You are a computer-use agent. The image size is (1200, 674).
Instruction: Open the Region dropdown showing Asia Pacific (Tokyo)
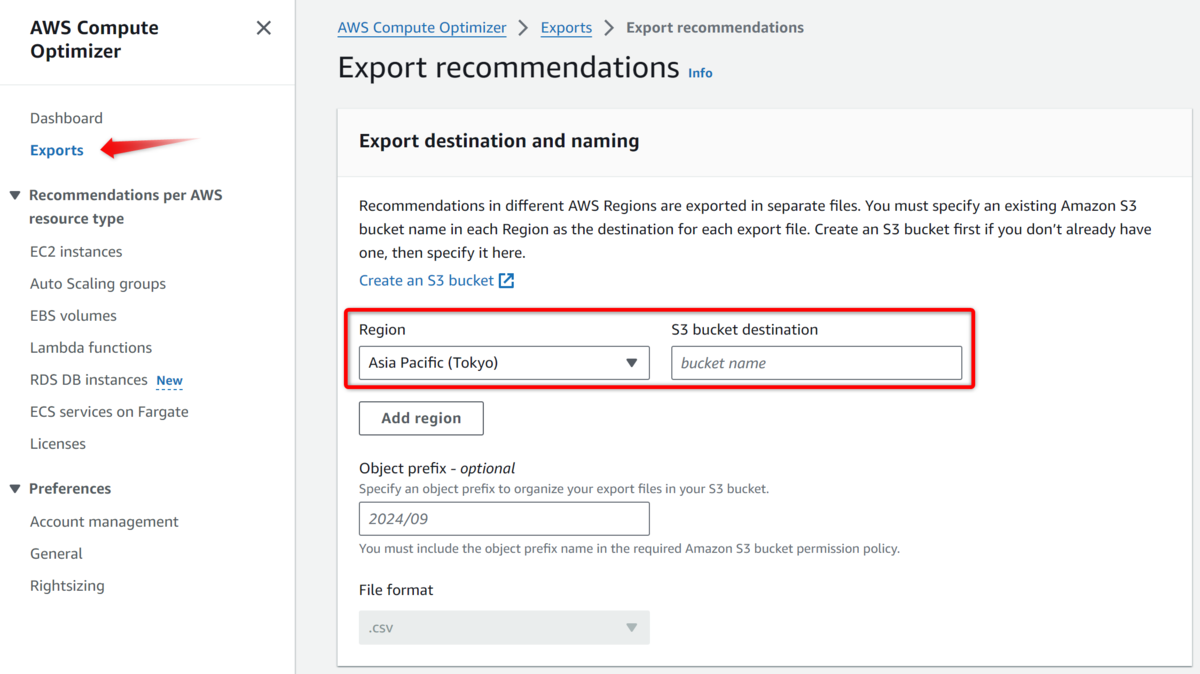click(x=504, y=363)
